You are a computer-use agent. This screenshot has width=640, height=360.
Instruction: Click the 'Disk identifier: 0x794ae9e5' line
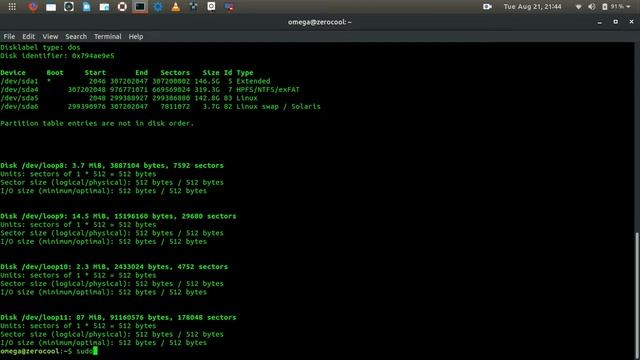(57, 56)
